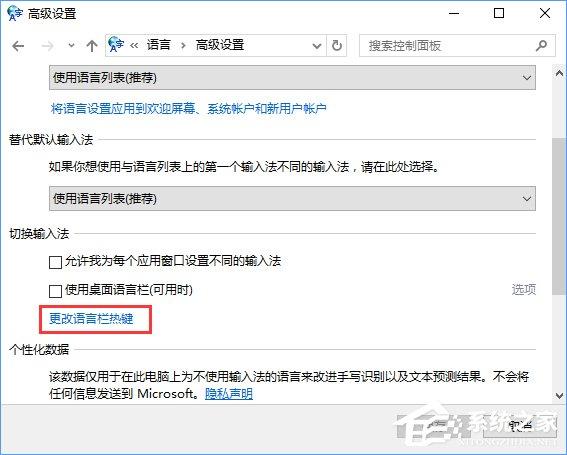Click the vertical scrollbar thumb

pos(559,216)
